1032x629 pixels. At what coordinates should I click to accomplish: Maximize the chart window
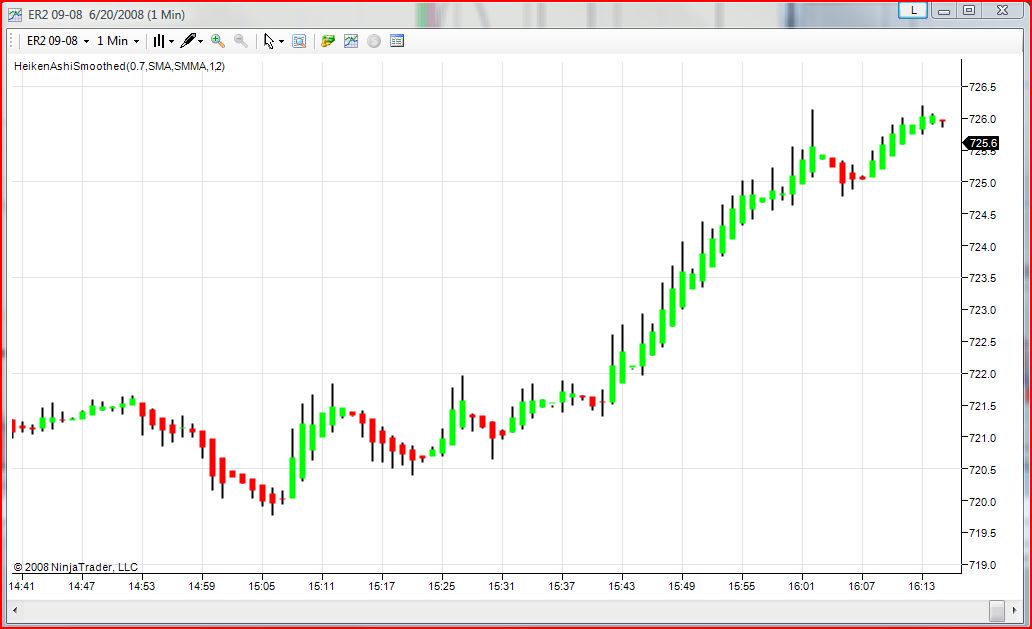(x=969, y=10)
